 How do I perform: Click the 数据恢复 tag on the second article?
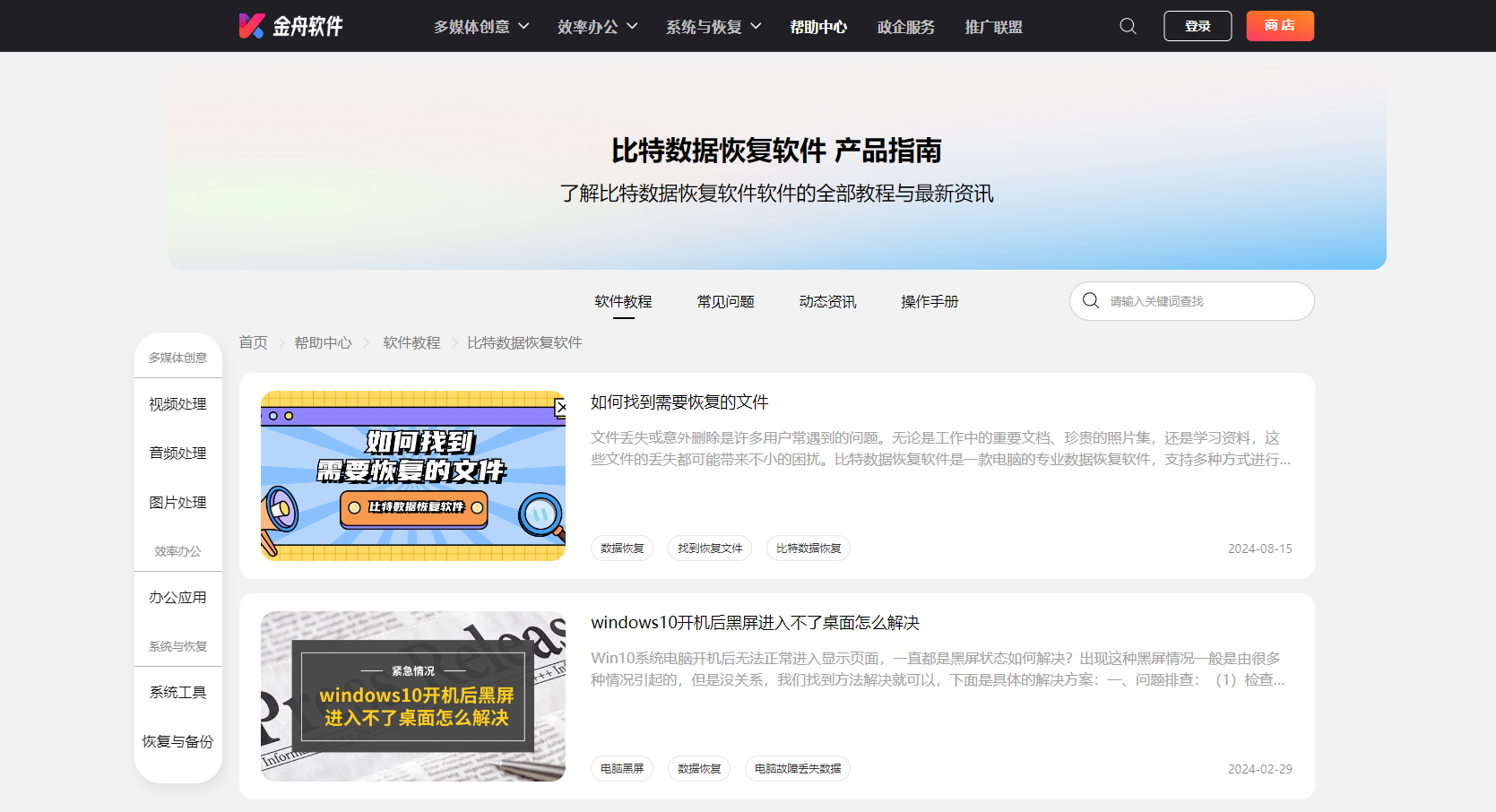pyautogui.click(x=699, y=769)
